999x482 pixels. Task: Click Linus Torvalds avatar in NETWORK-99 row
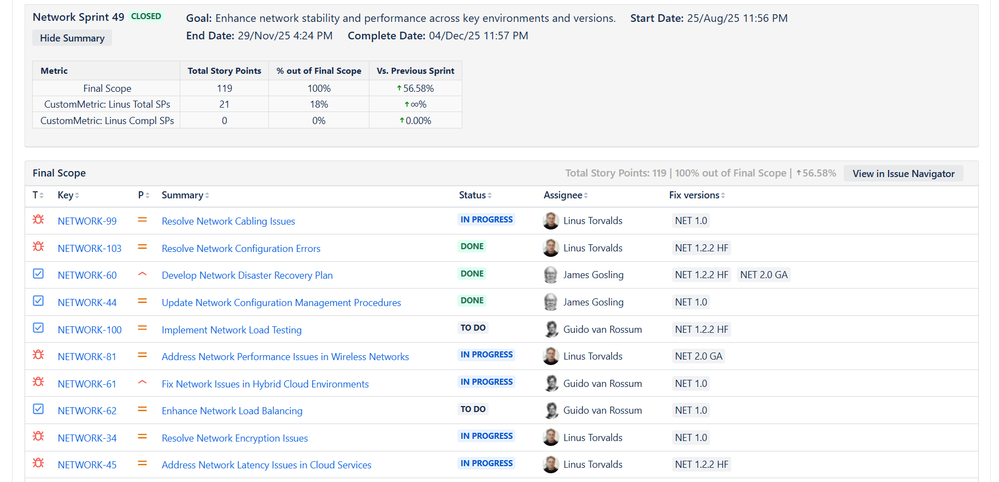551,220
